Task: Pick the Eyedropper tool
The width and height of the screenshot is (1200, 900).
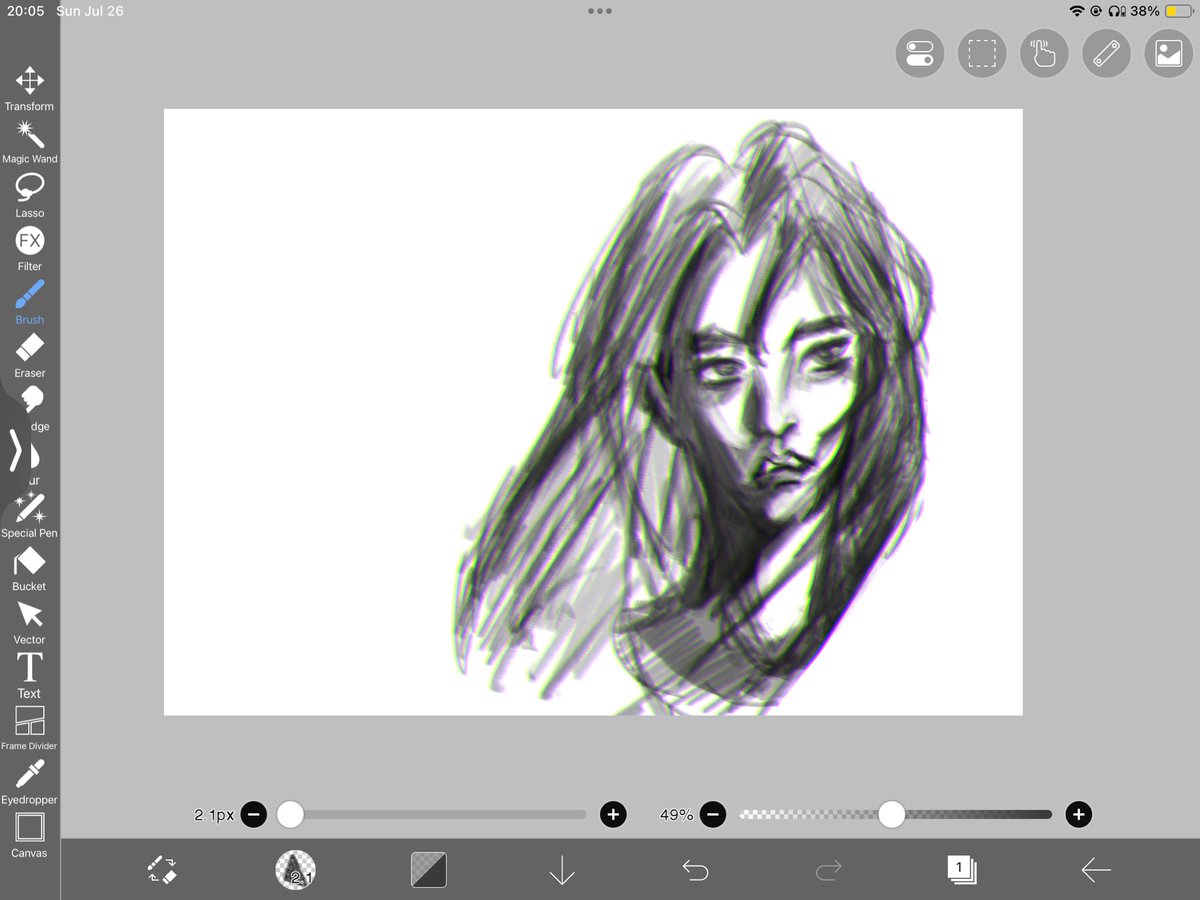Action: pos(29,782)
